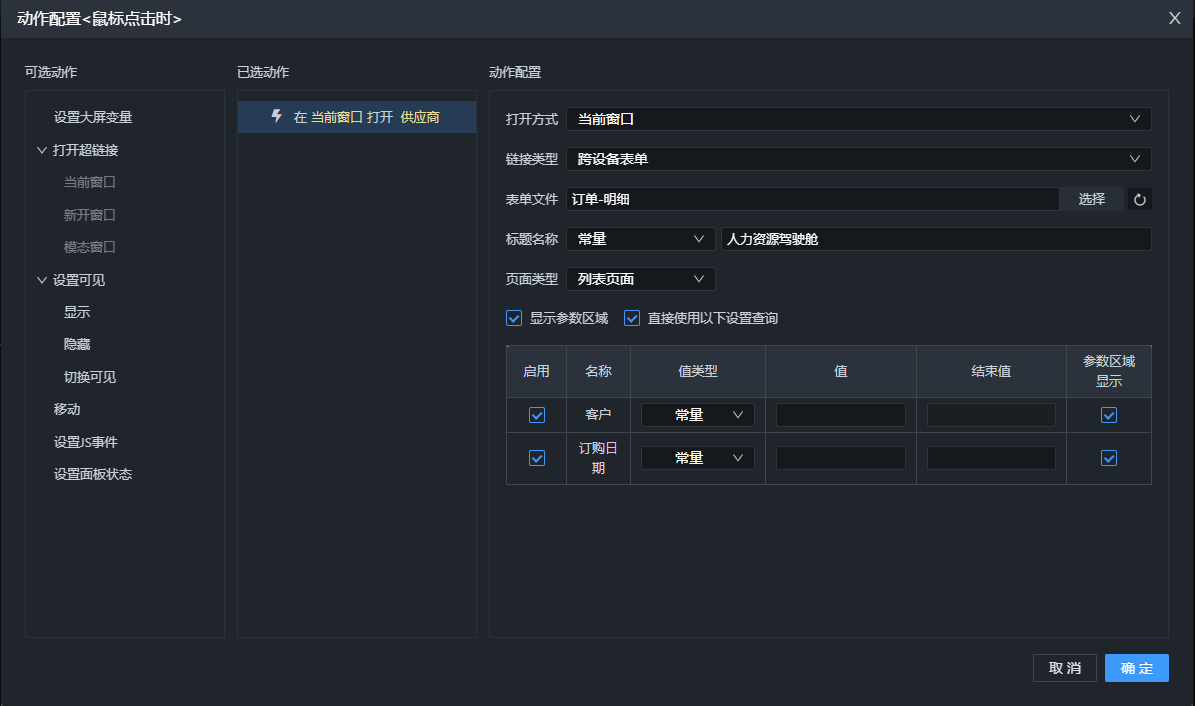Viewport: 1195px width, 706px height.
Task: Click the 选择 button for 表单文件
Action: pyautogui.click(x=1091, y=199)
